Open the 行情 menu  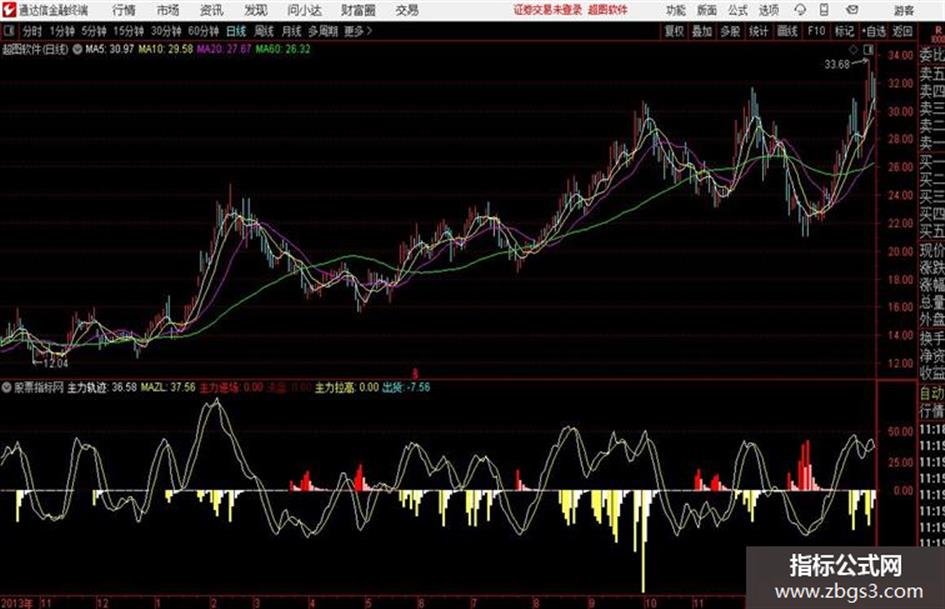pyautogui.click(x=124, y=10)
